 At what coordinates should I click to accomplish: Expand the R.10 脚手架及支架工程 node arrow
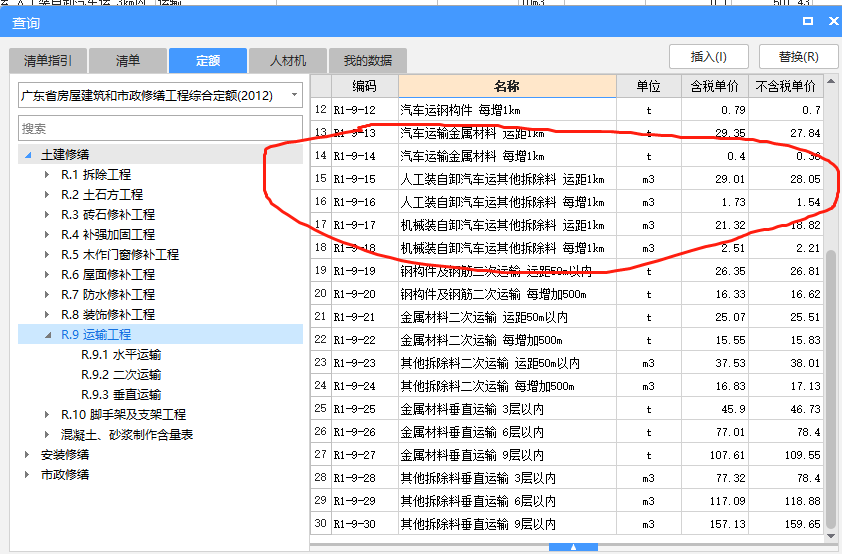click(47, 414)
